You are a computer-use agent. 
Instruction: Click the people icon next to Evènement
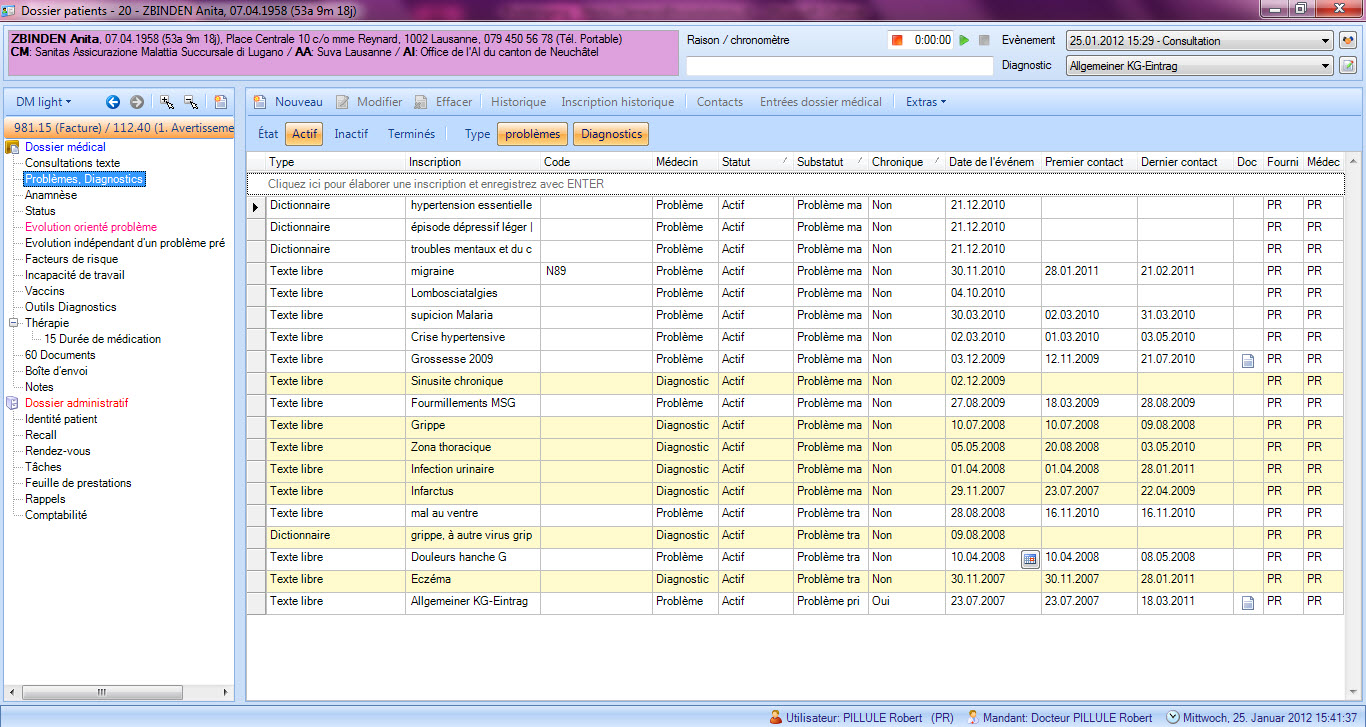click(1348, 41)
